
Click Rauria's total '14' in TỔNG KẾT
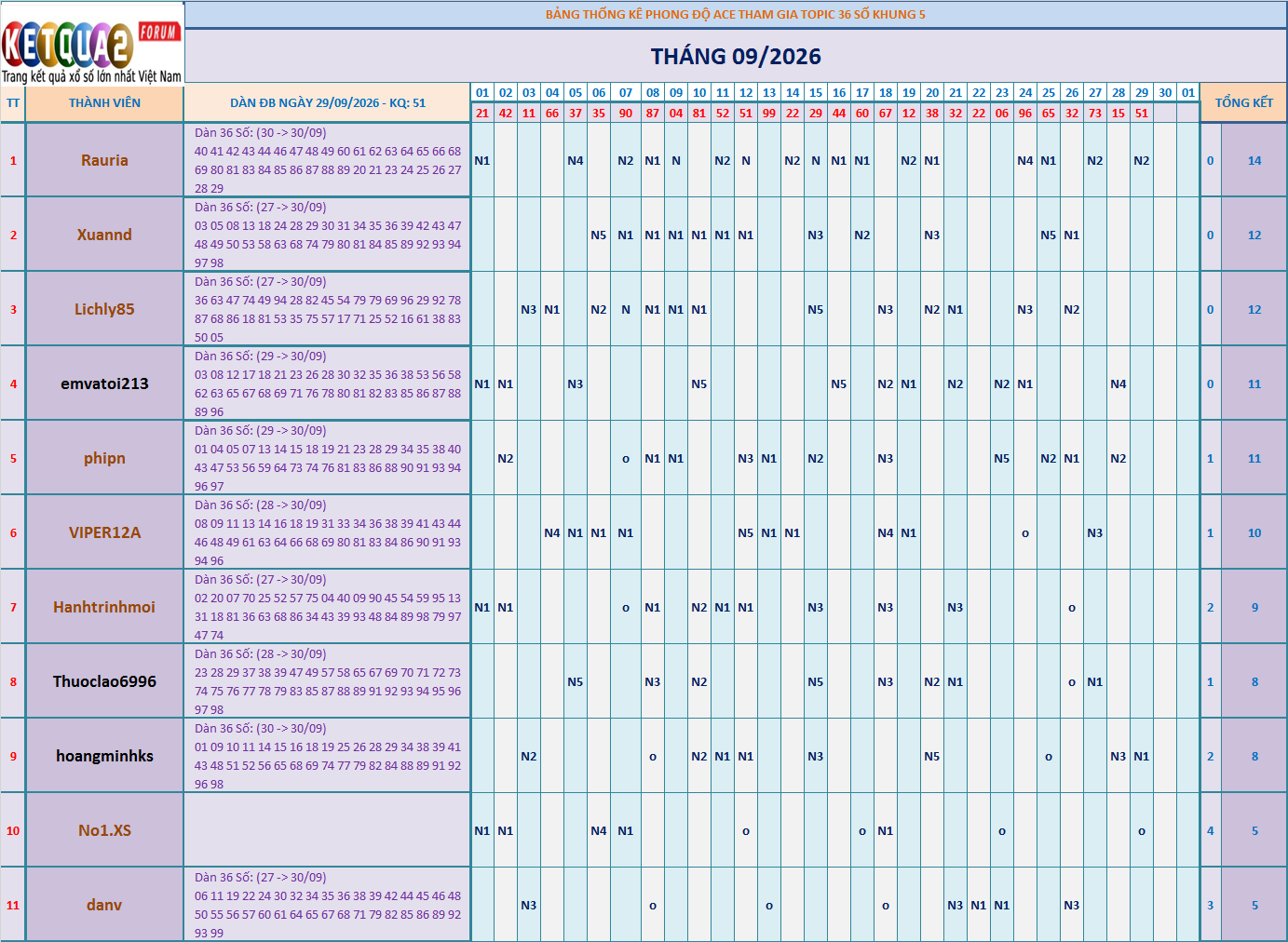pyautogui.click(x=1254, y=160)
